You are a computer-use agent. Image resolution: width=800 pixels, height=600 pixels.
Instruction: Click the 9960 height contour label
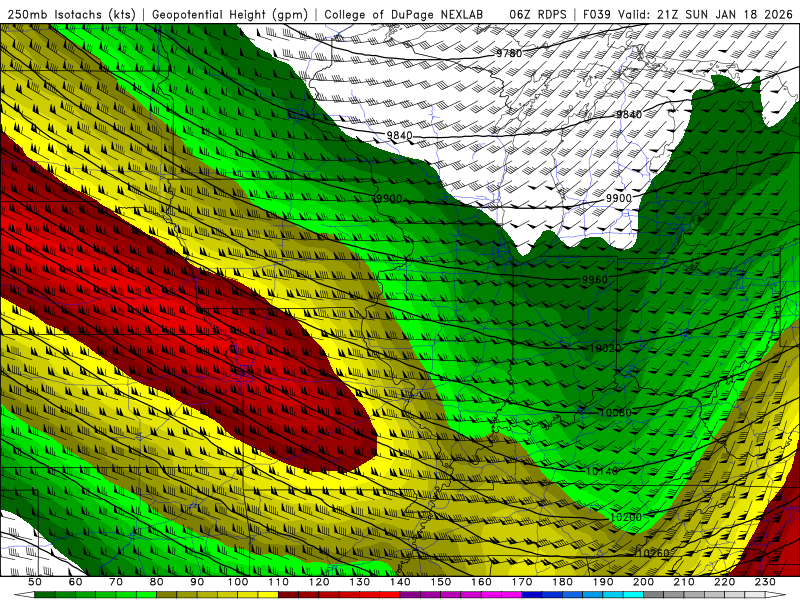[x=595, y=280]
